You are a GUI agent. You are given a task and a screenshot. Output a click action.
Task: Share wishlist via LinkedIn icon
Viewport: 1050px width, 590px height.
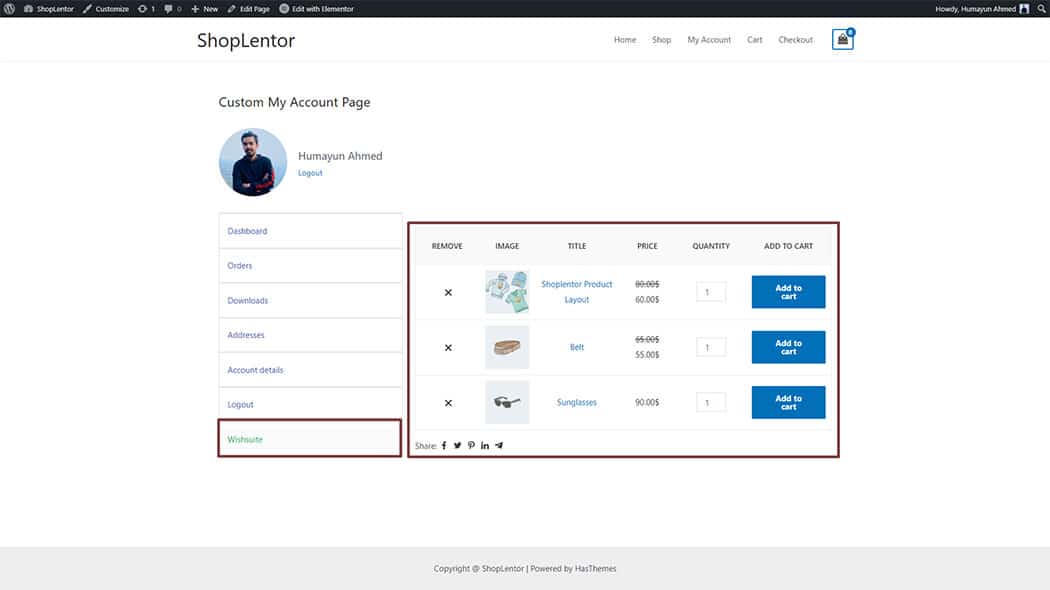[x=485, y=446]
